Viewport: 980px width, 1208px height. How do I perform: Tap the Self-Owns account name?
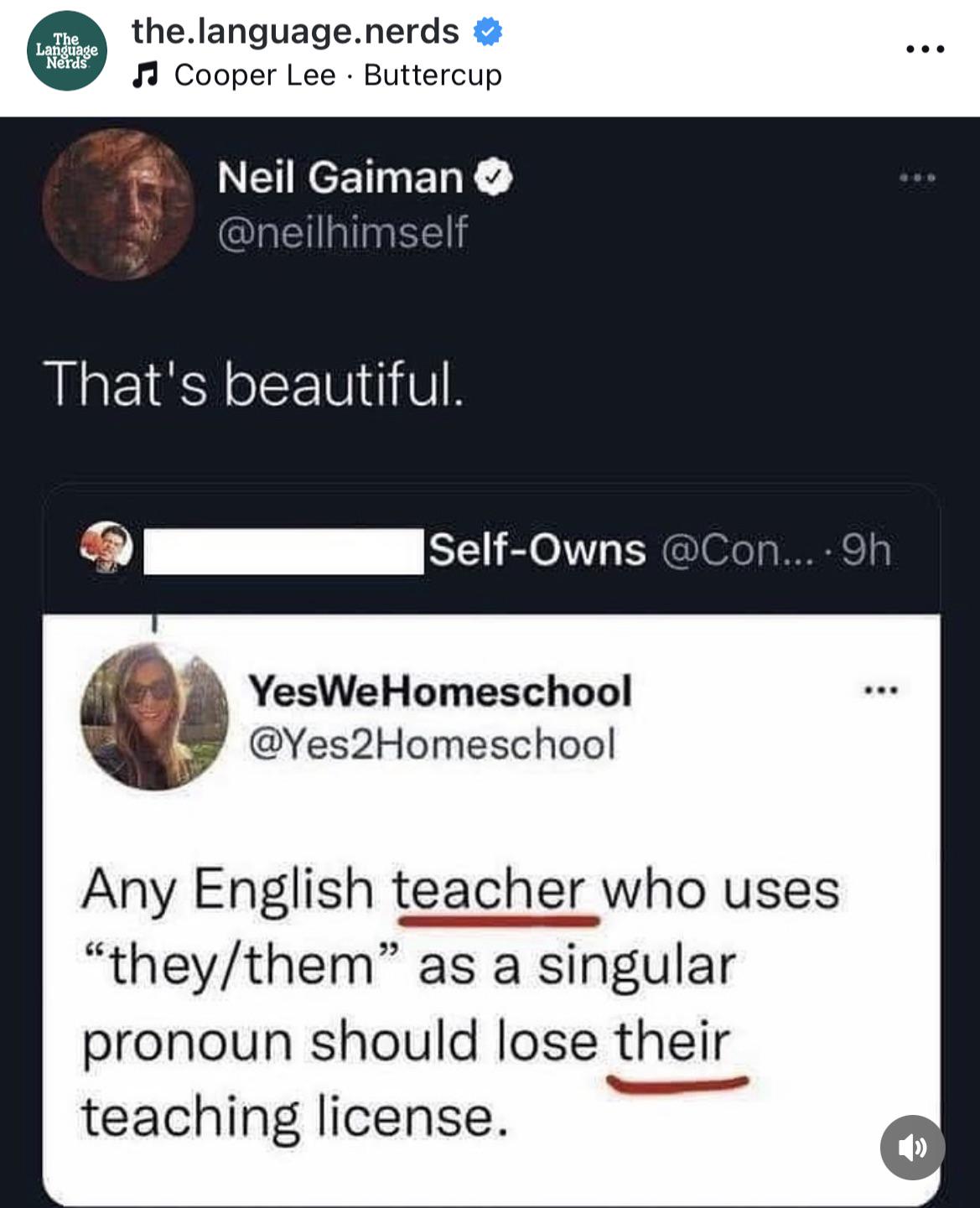pyautogui.click(x=537, y=550)
